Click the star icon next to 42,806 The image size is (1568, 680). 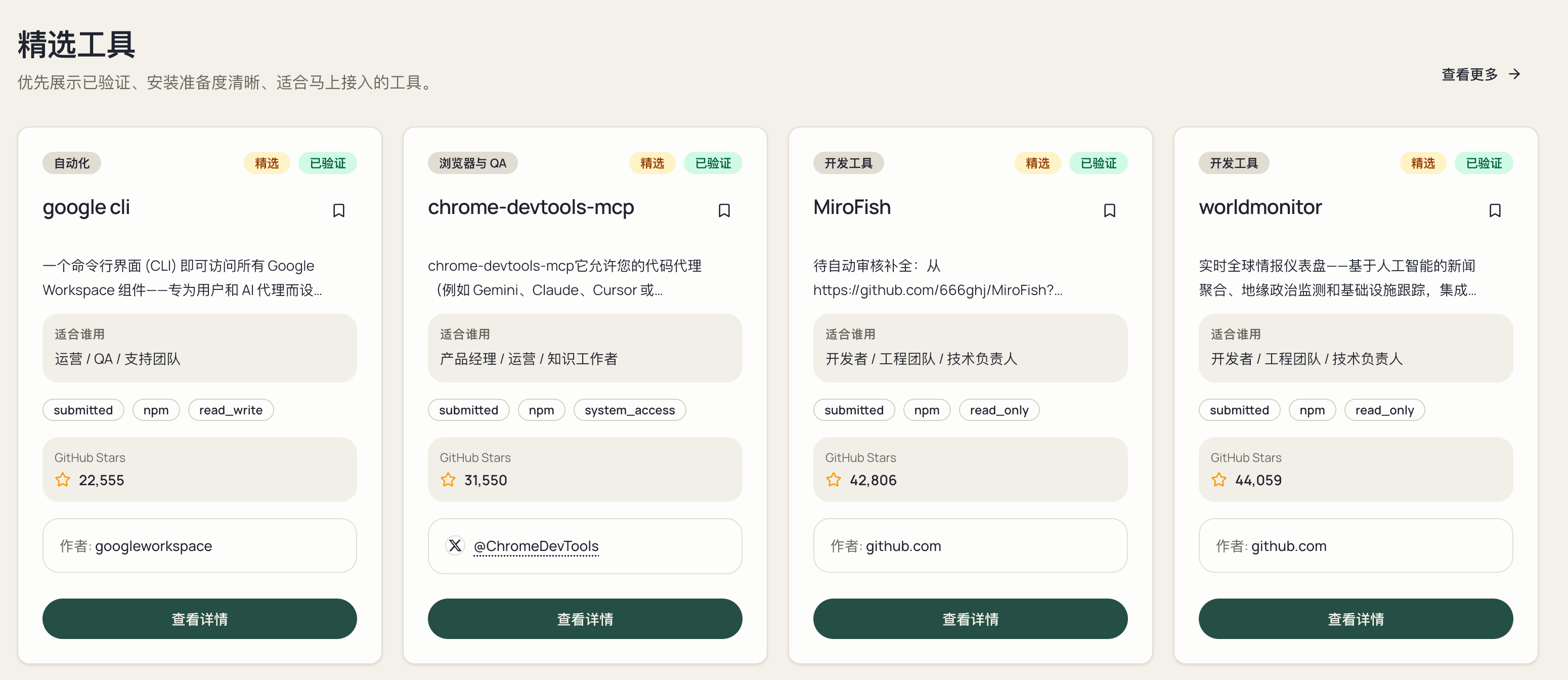[833, 480]
